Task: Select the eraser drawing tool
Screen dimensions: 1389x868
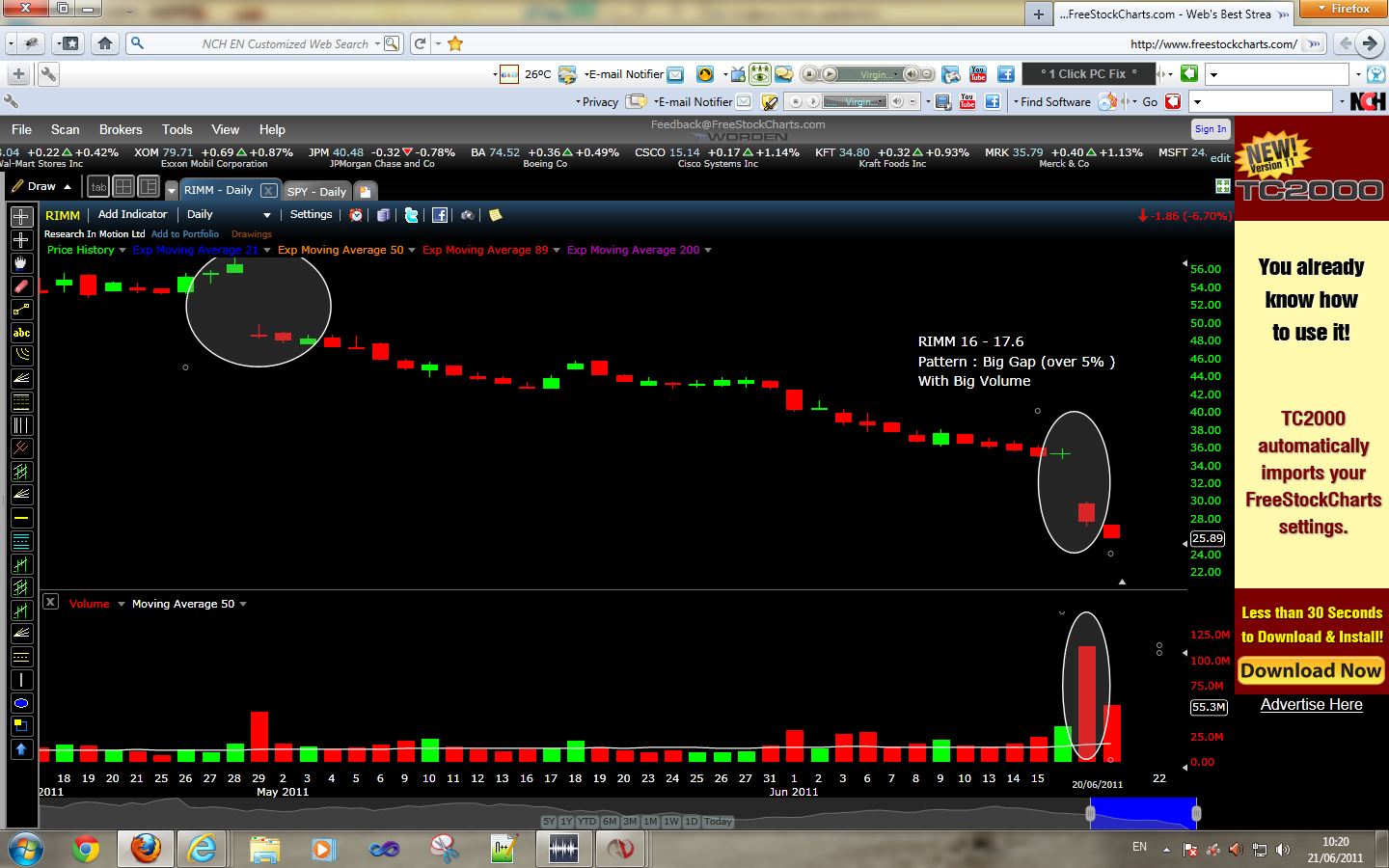Action: point(21,286)
